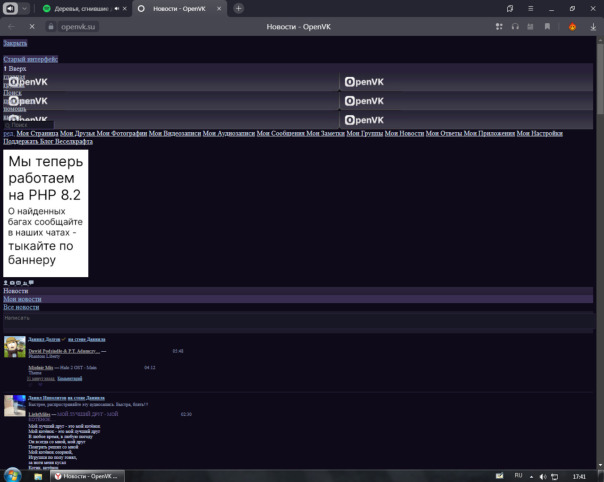Select the «Мои новости» feed tab

tap(22, 299)
